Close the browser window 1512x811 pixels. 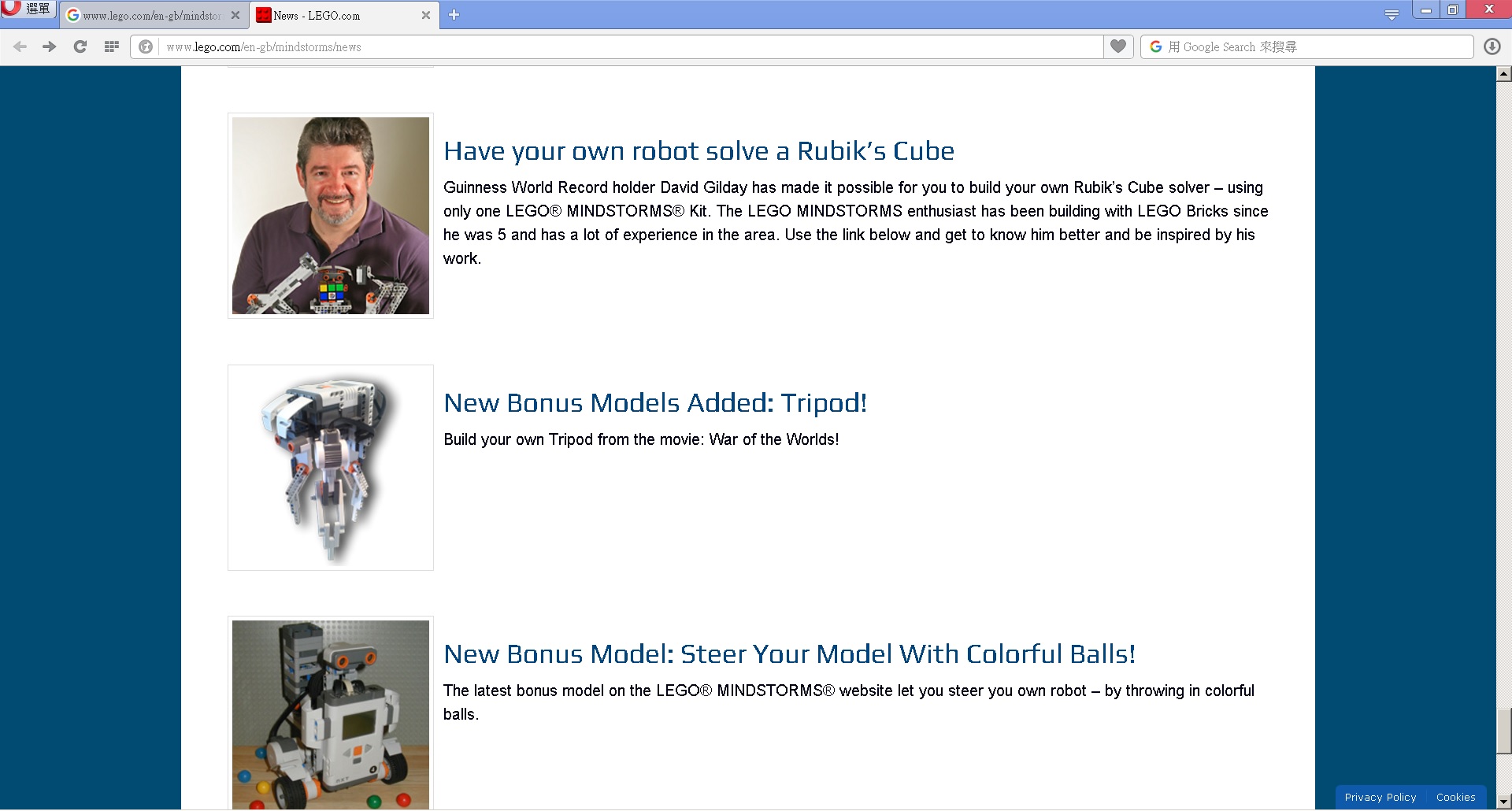point(1488,9)
